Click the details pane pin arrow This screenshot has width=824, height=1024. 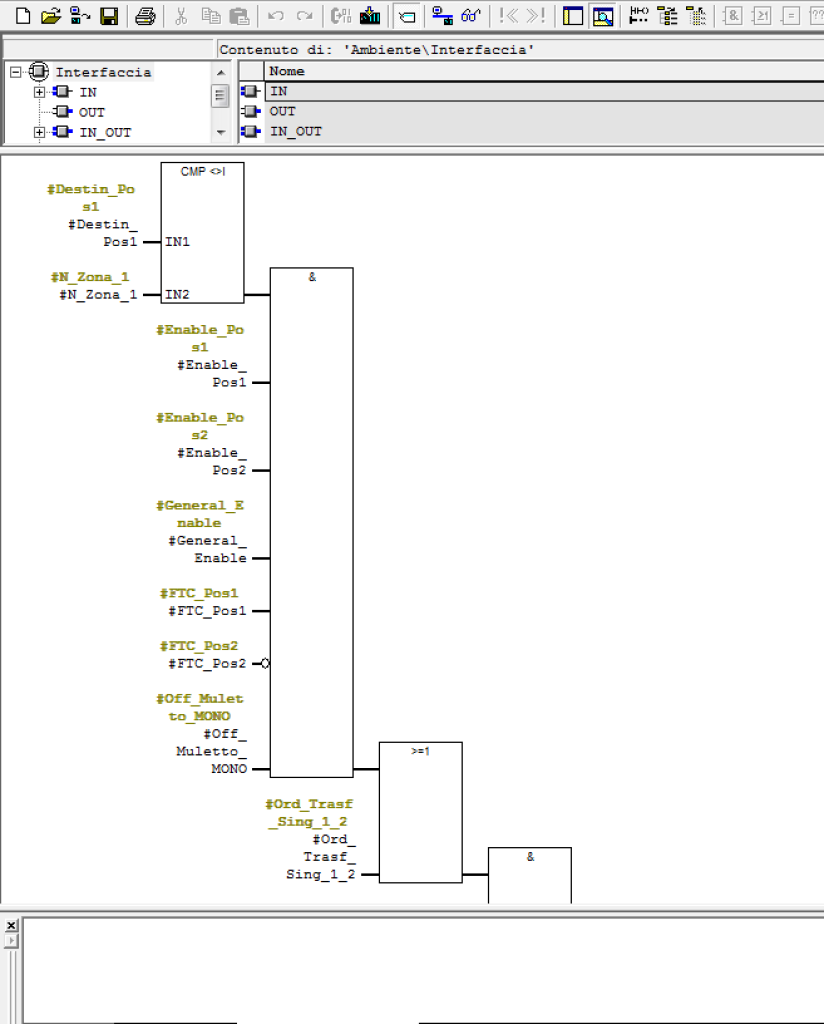[x=11, y=941]
